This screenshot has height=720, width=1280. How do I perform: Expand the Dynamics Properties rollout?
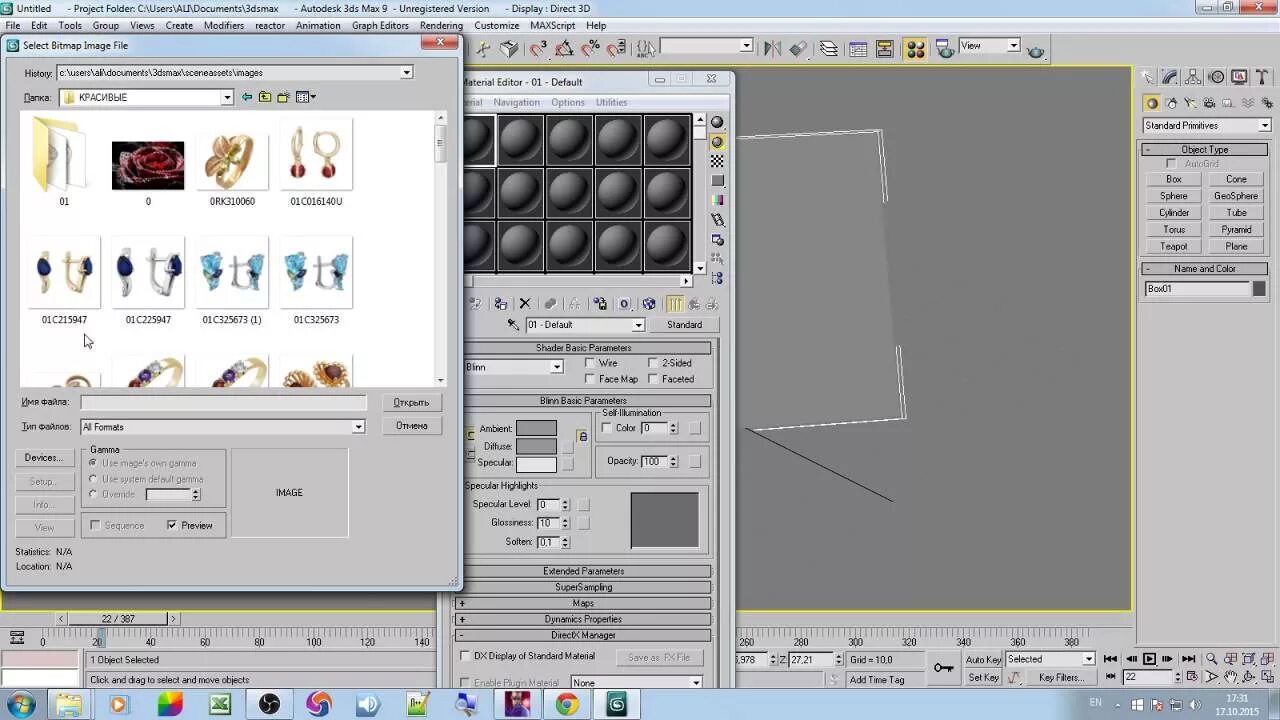pos(583,619)
